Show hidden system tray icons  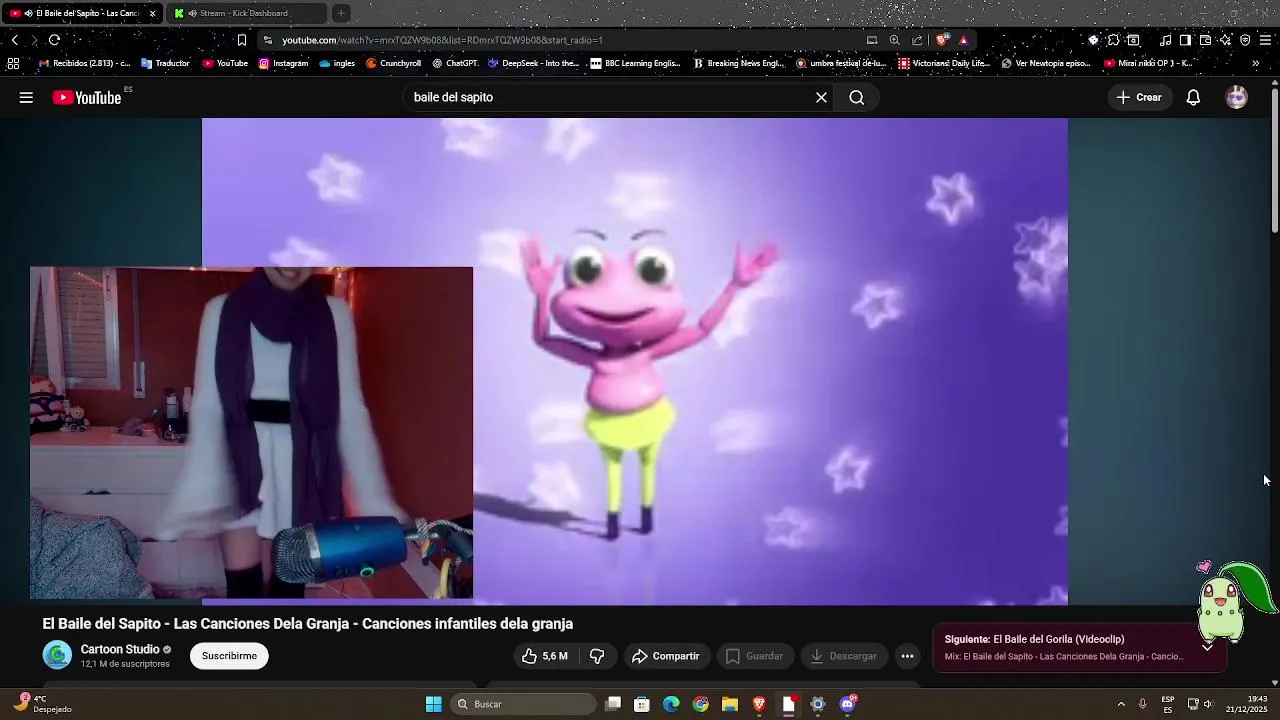pos(1120,704)
